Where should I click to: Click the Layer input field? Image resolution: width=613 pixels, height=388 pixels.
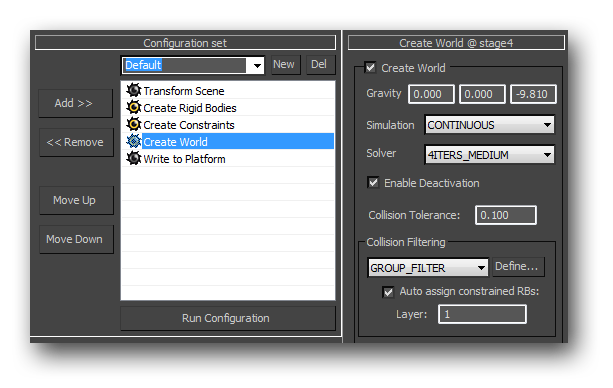point(482,314)
